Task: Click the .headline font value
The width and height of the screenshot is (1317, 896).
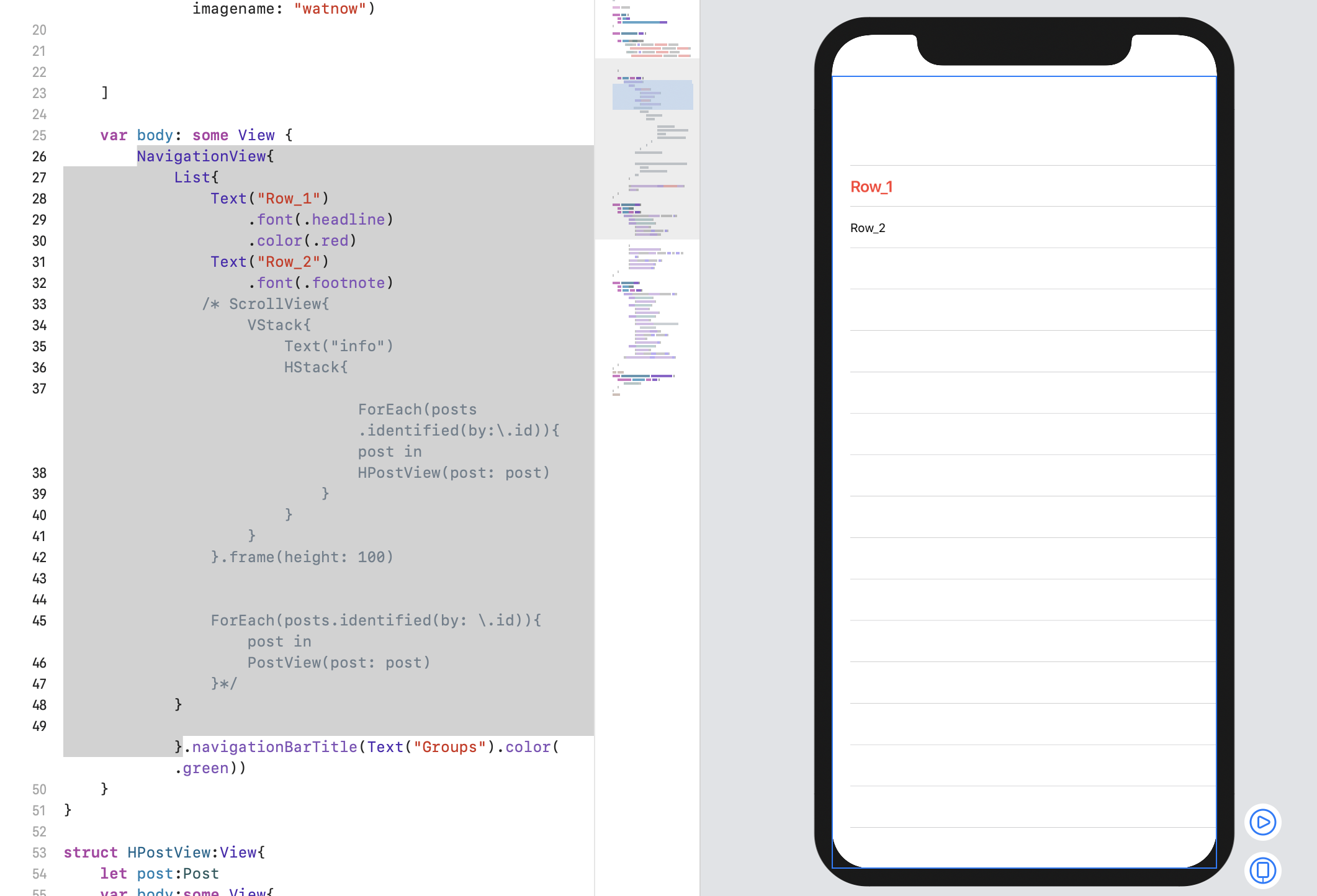Action: (x=348, y=220)
